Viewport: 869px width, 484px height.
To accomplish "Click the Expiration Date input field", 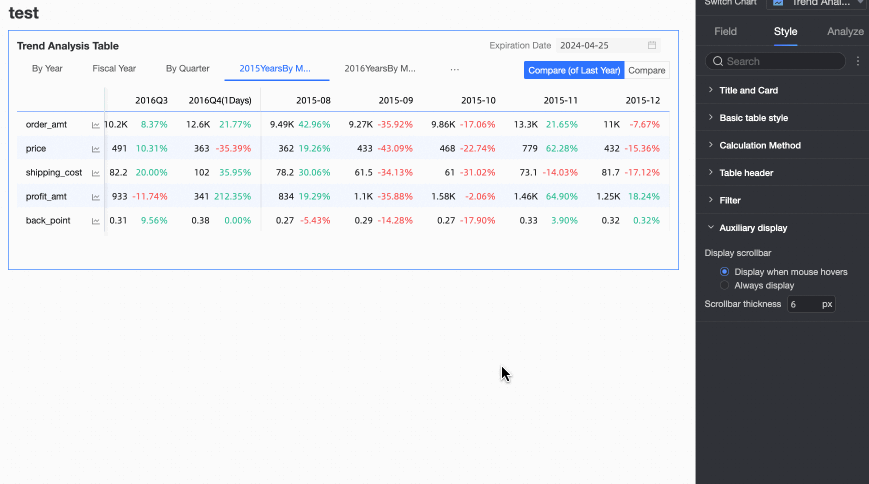I will [x=608, y=45].
